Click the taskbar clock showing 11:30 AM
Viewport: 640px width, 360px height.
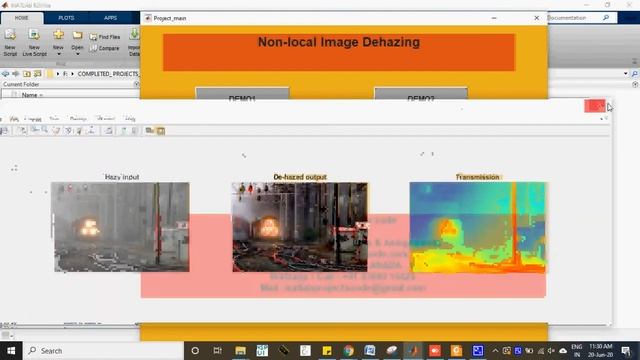coord(601,351)
